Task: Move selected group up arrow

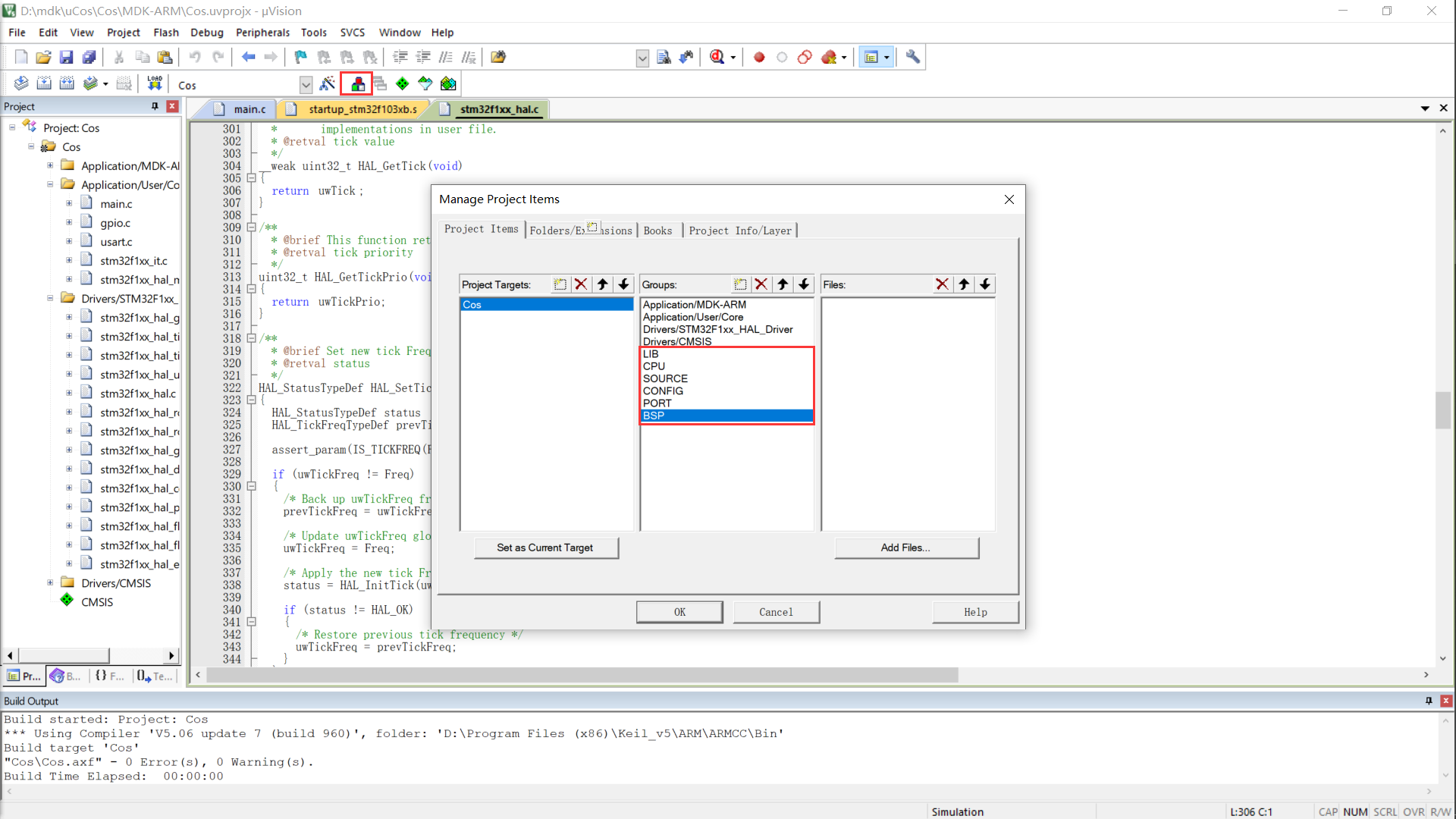Action: point(783,284)
